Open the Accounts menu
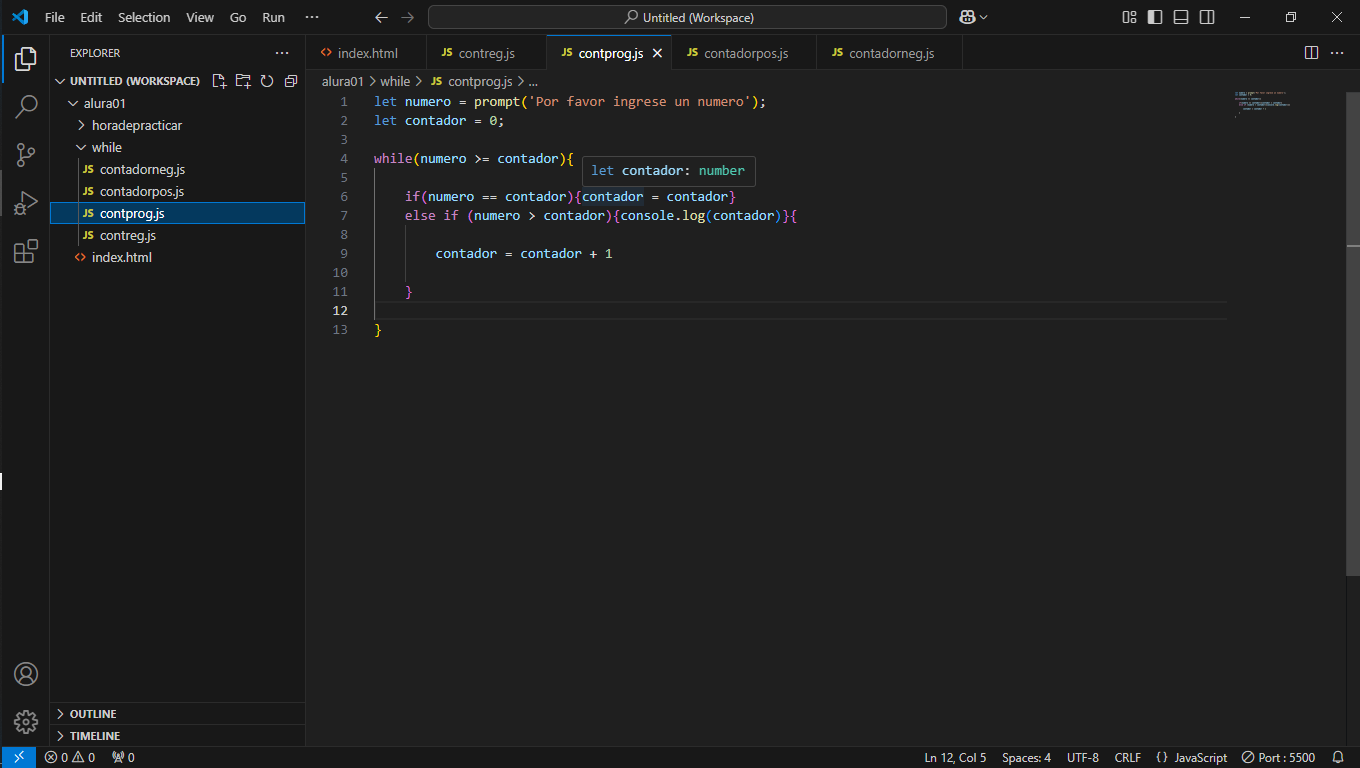This screenshot has width=1360, height=768. pyautogui.click(x=26, y=674)
